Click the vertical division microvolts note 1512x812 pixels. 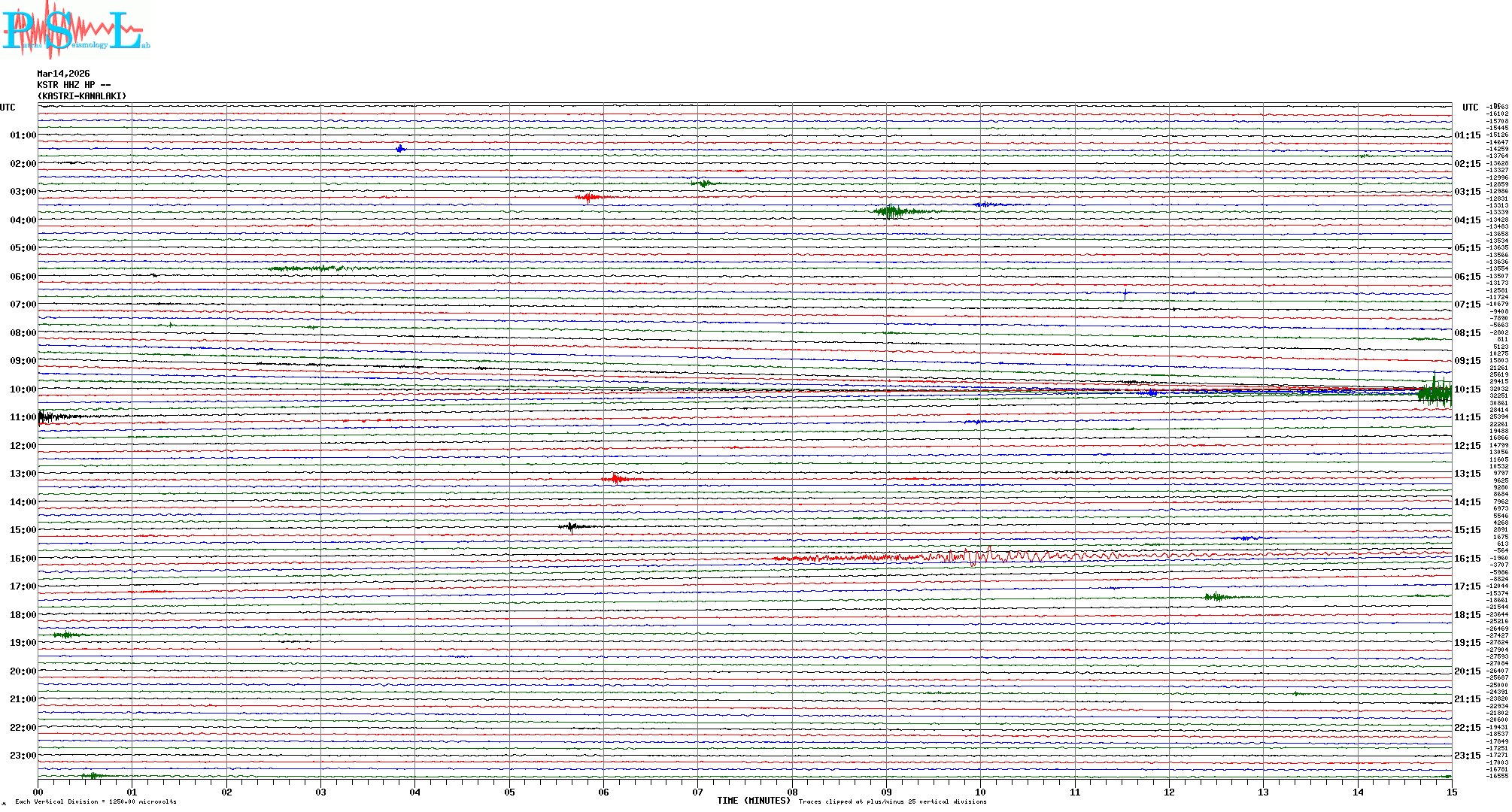[96, 801]
